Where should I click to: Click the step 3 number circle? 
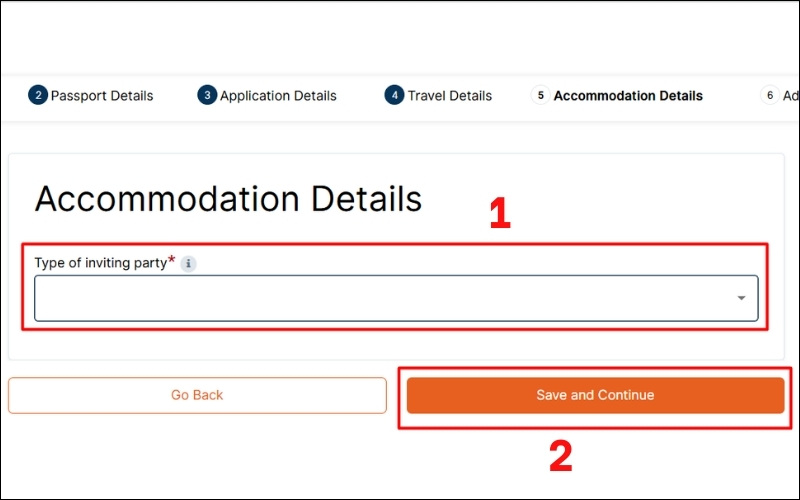click(x=207, y=96)
